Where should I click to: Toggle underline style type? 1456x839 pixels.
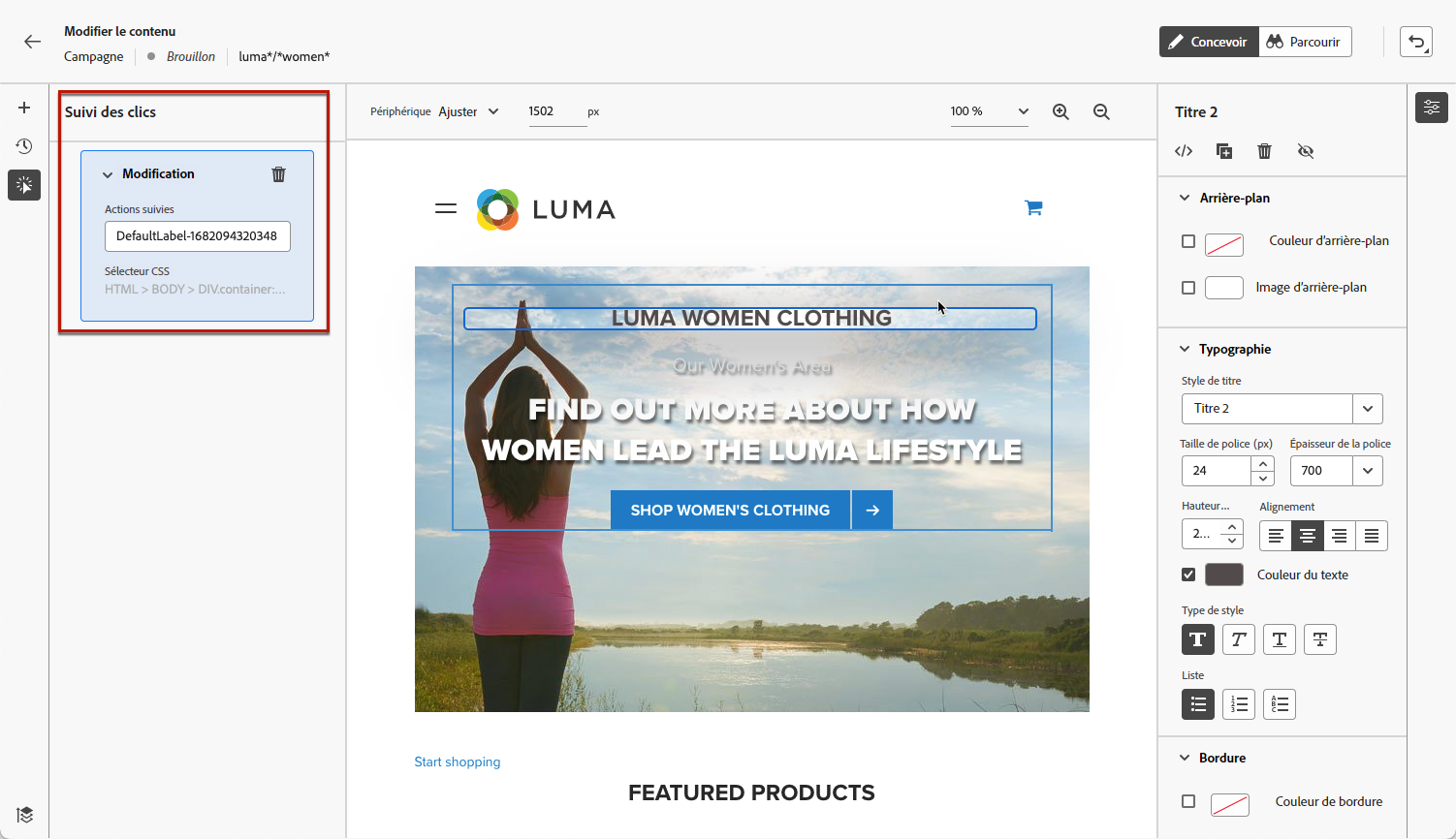1280,639
